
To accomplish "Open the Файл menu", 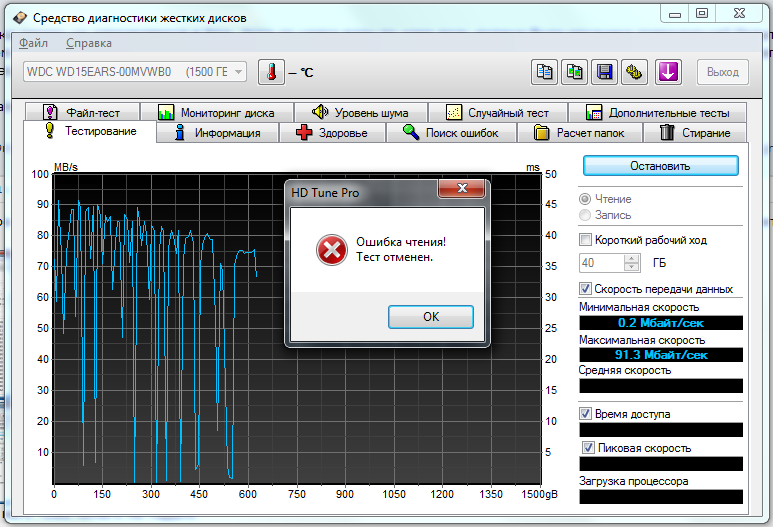I will 34,43.
